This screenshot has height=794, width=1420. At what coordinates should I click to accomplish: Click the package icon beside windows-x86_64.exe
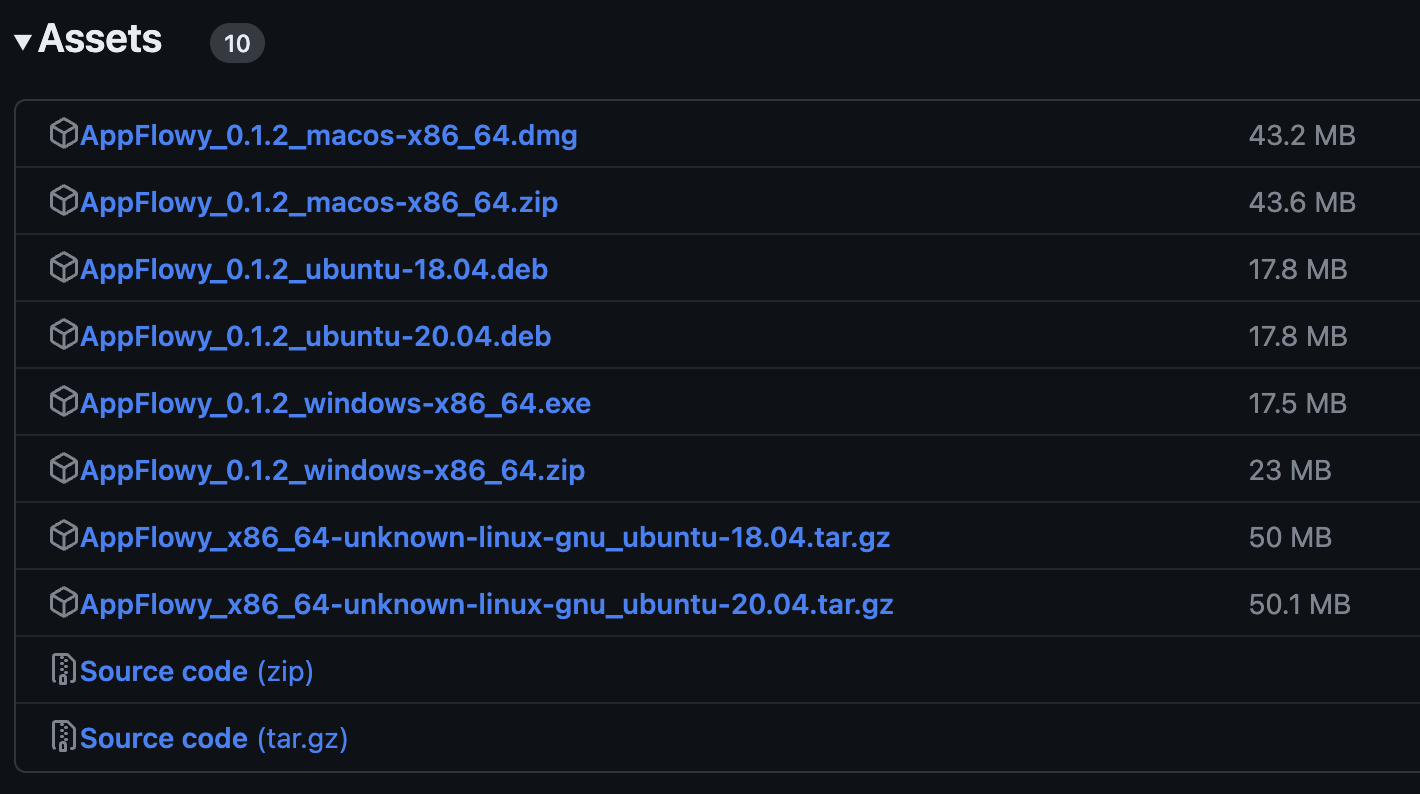point(64,402)
